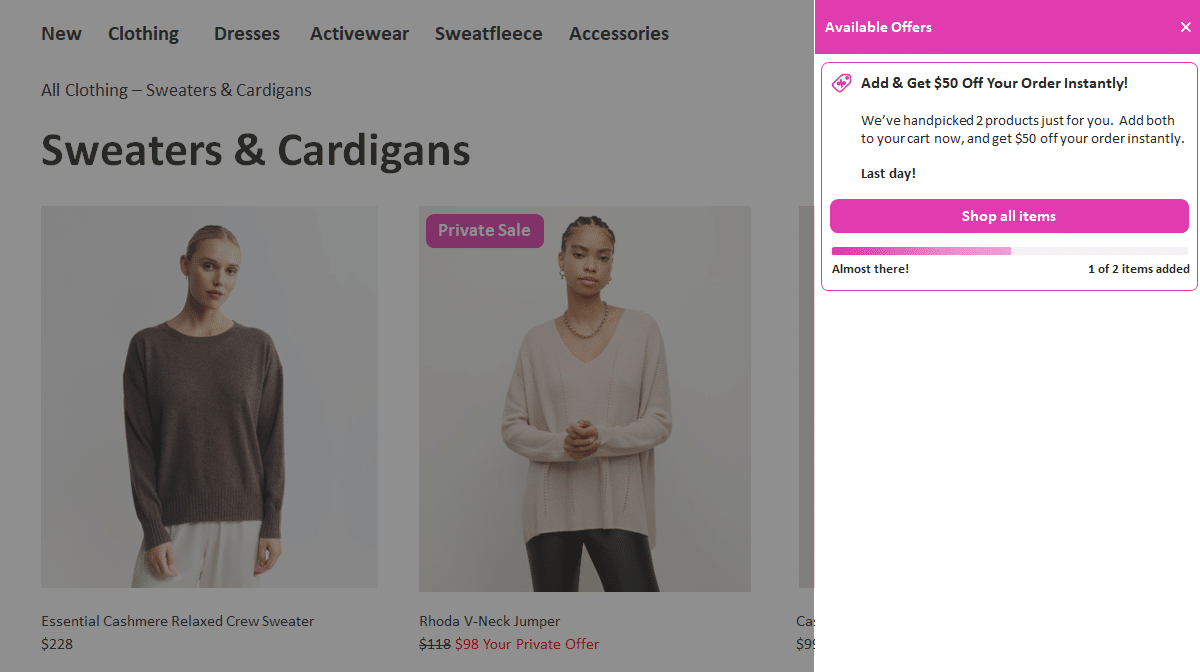Image resolution: width=1200 pixels, height=672 pixels.
Task: View the Rhoda V-Neck Jumper photo
Action: coord(584,397)
